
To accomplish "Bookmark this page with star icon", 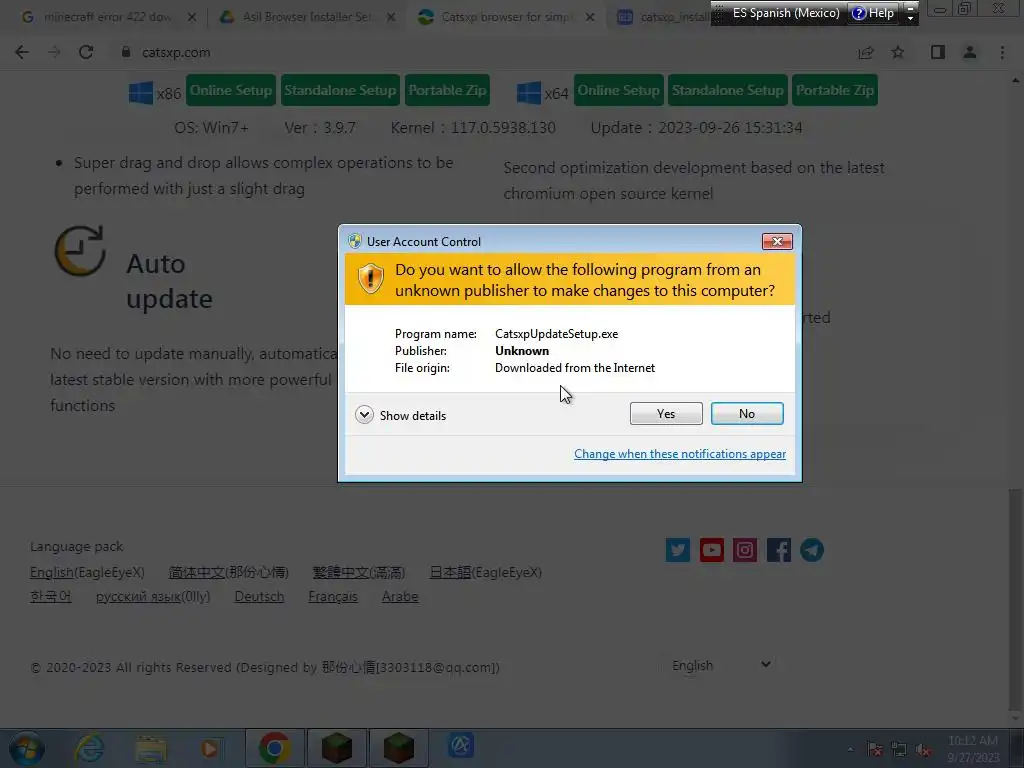I will pyautogui.click(x=898, y=52).
